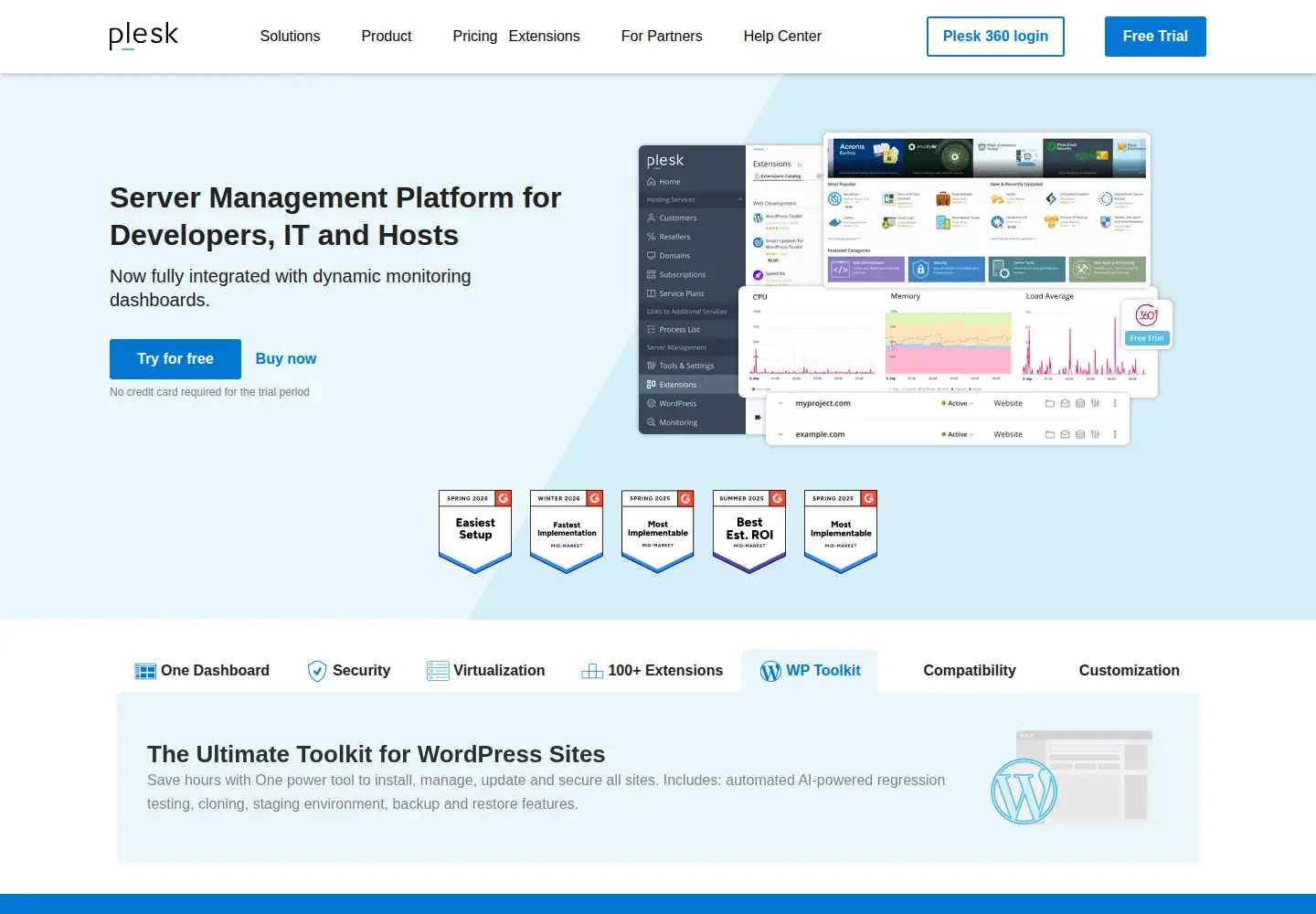Open the Product menu
This screenshot has height=914, width=1316.
pos(387,37)
